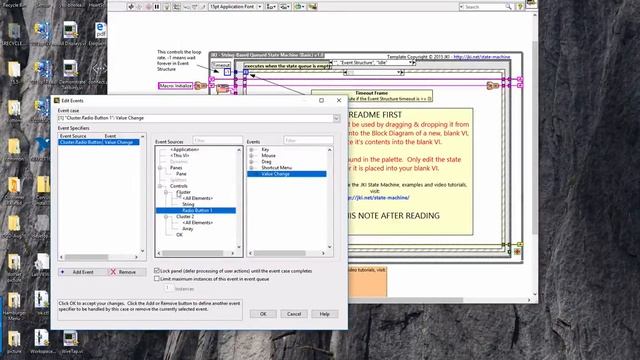640x360 pixels.
Task: Click the context help question mark icon
Action: click(x=520, y=7)
